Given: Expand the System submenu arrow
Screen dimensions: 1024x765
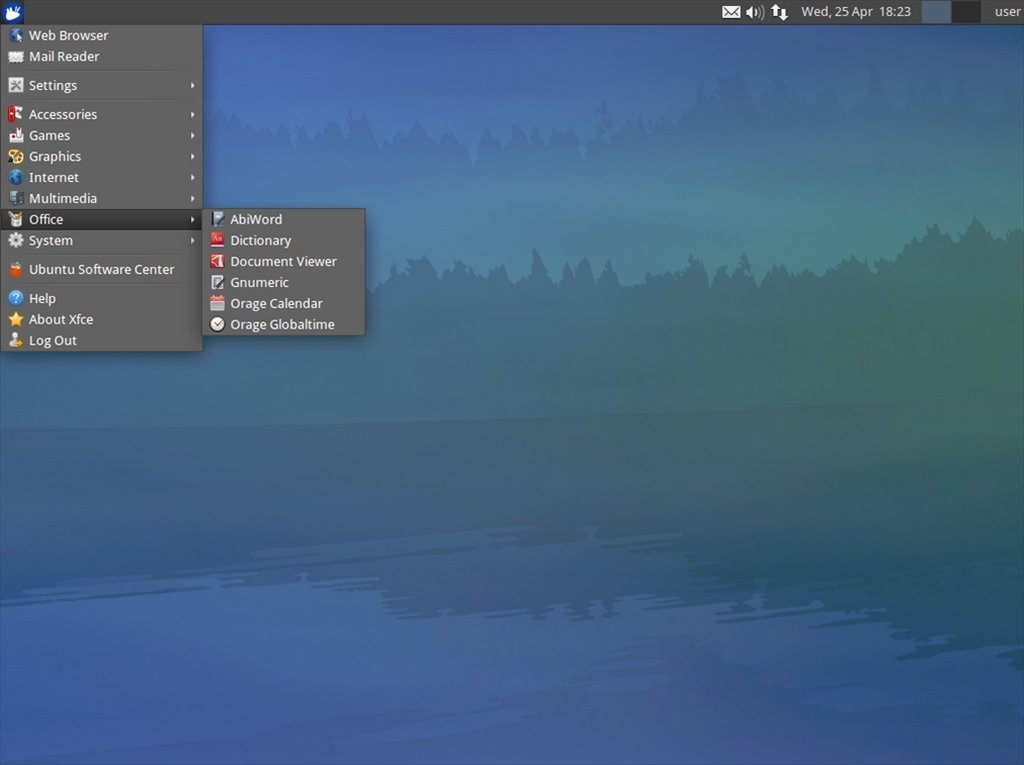Looking at the screenshot, I should pos(193,240).
